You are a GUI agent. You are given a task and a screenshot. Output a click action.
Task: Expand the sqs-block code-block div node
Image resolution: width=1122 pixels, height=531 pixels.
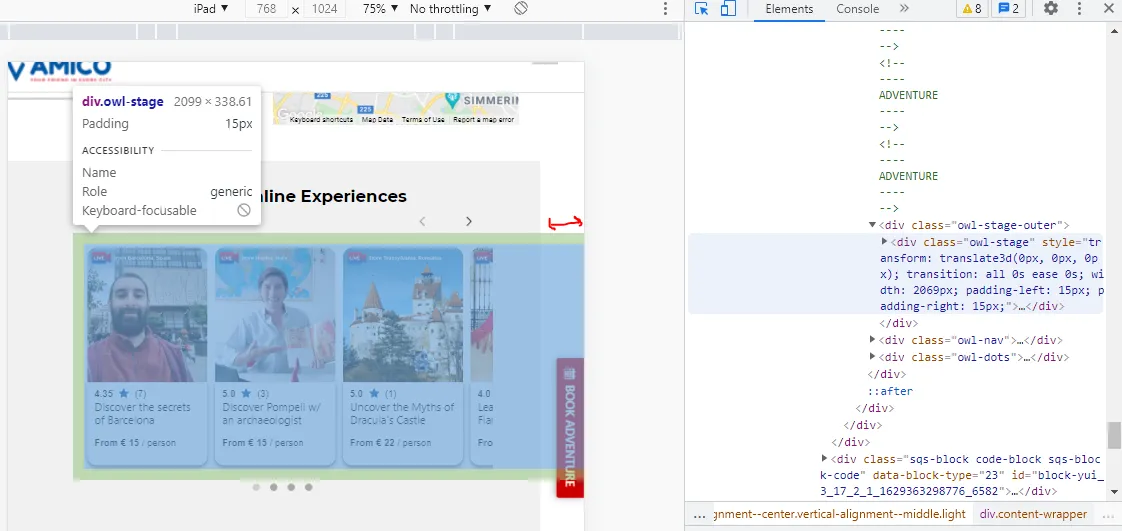pos(824,459)
